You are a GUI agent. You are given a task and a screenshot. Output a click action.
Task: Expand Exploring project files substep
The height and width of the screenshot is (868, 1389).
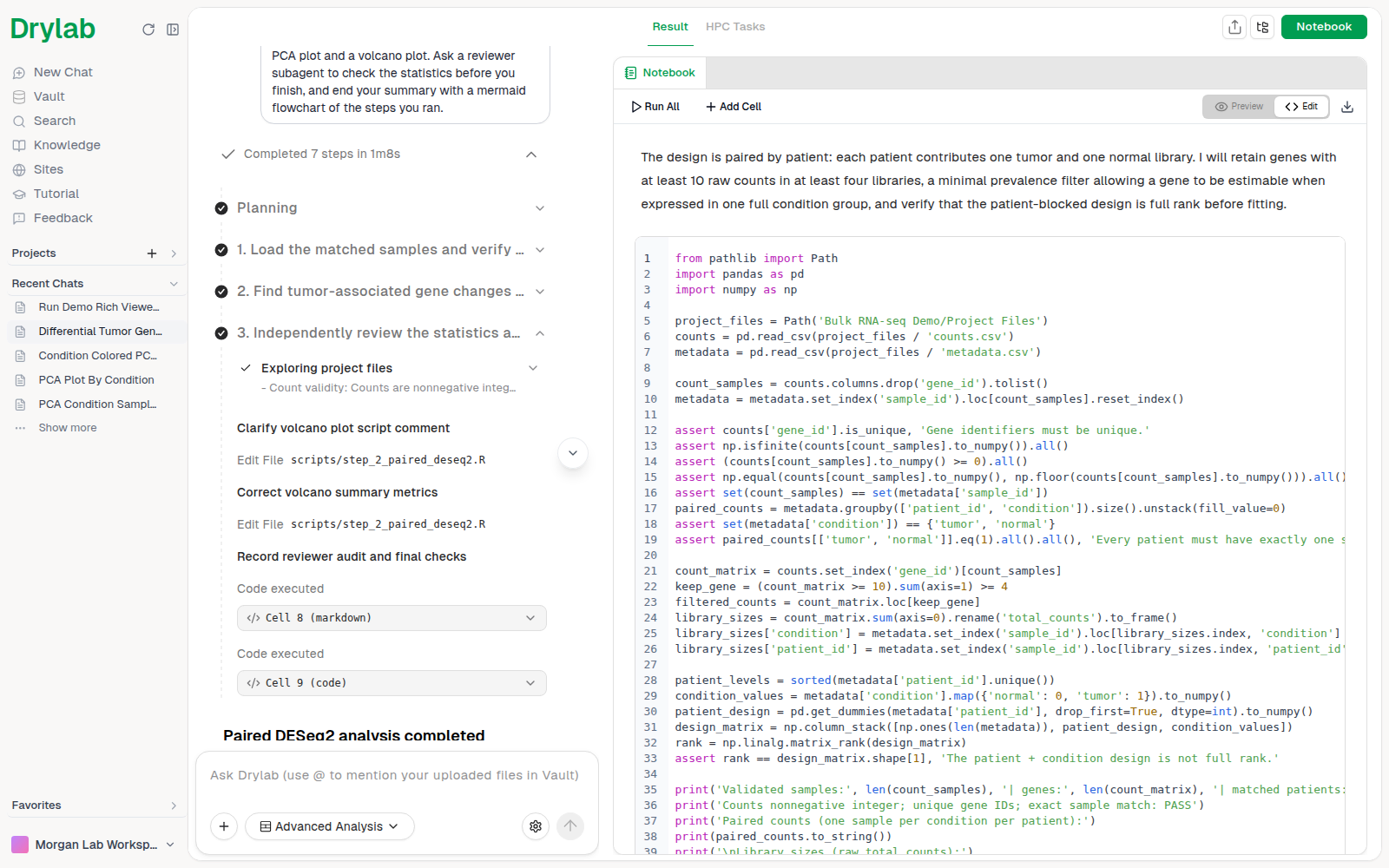(x=533, y=368)
